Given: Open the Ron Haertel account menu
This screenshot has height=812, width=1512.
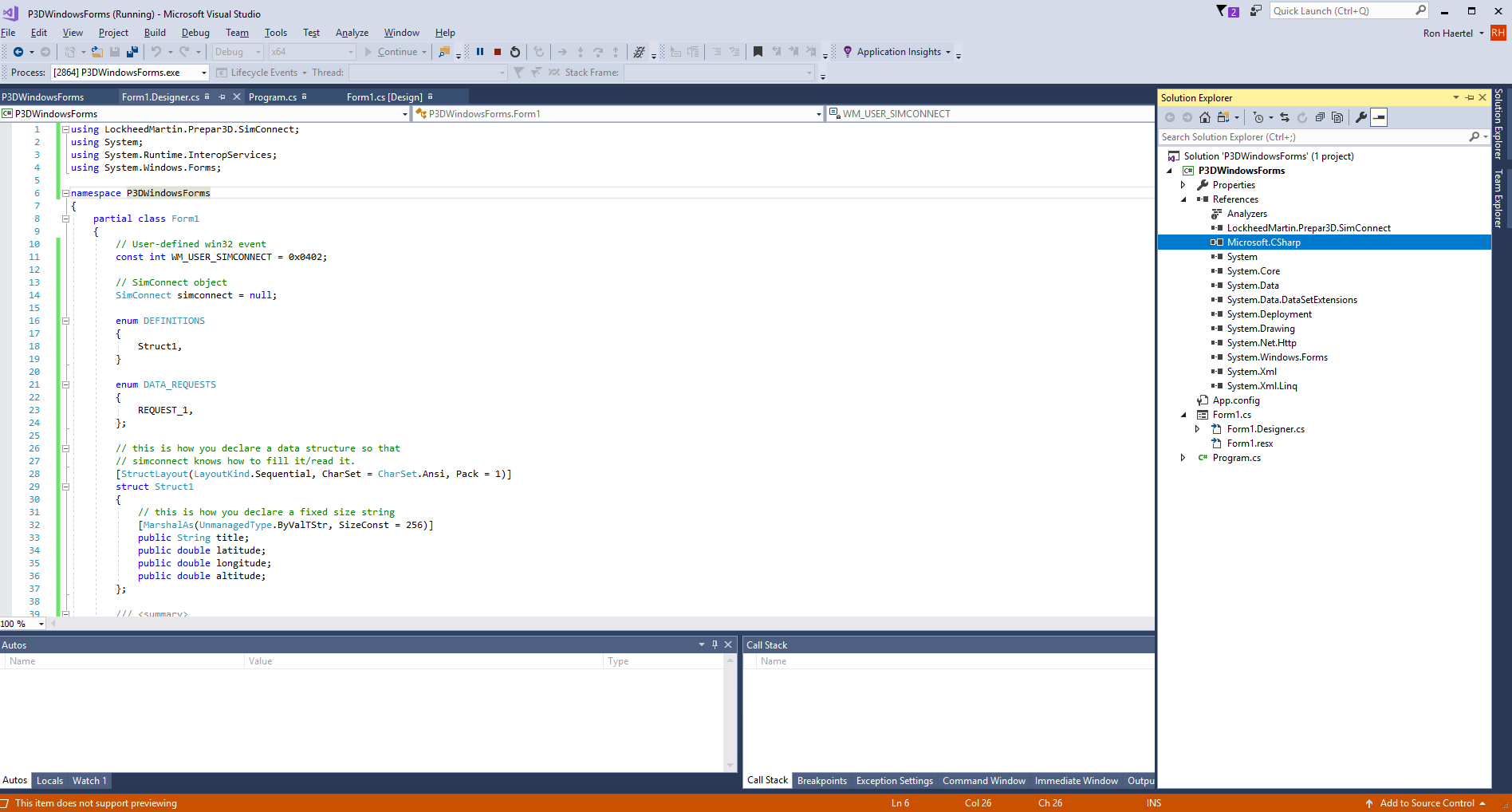Looking at the screenshot, I should point(1454,34).
